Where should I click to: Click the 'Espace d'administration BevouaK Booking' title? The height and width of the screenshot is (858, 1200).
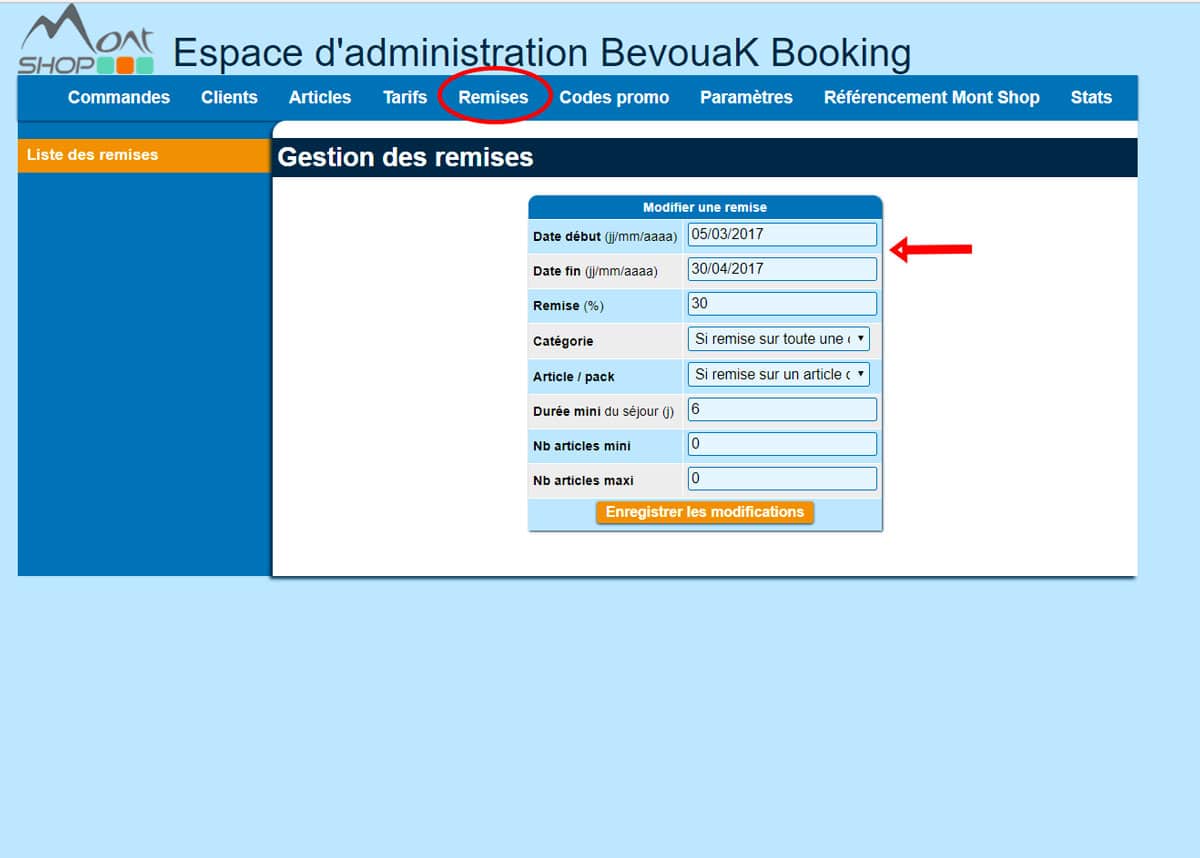[x=542, y=53]
